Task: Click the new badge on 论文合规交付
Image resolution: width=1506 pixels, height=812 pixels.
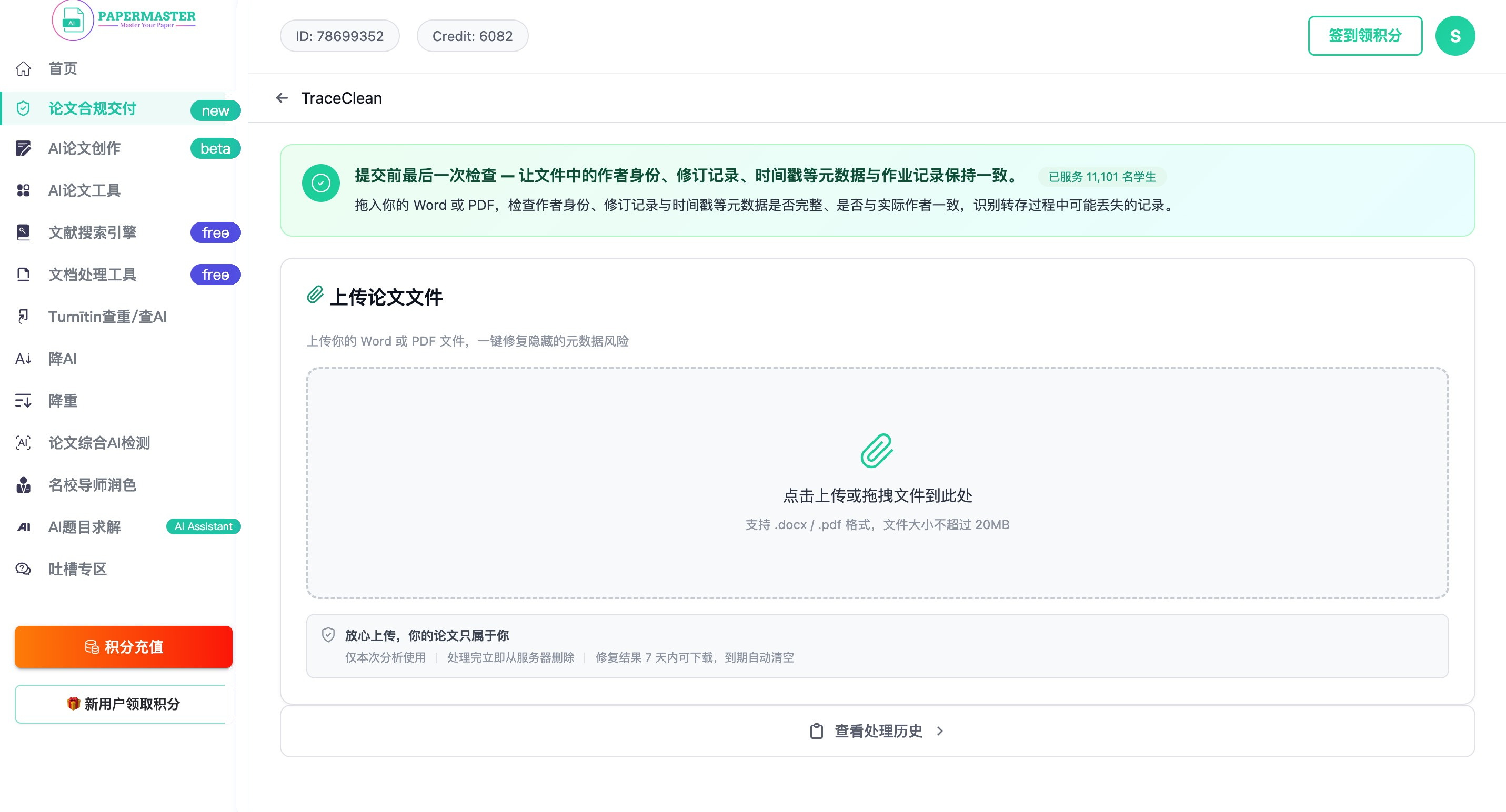Action: pyautogui.click(x=215, y=110)
